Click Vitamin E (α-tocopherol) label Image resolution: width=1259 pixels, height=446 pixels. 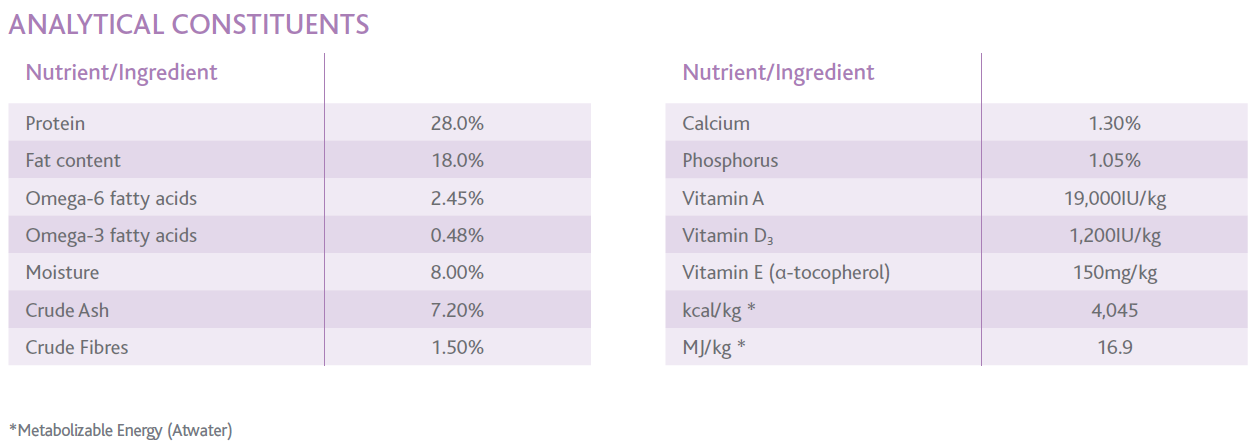click(786, 273)
